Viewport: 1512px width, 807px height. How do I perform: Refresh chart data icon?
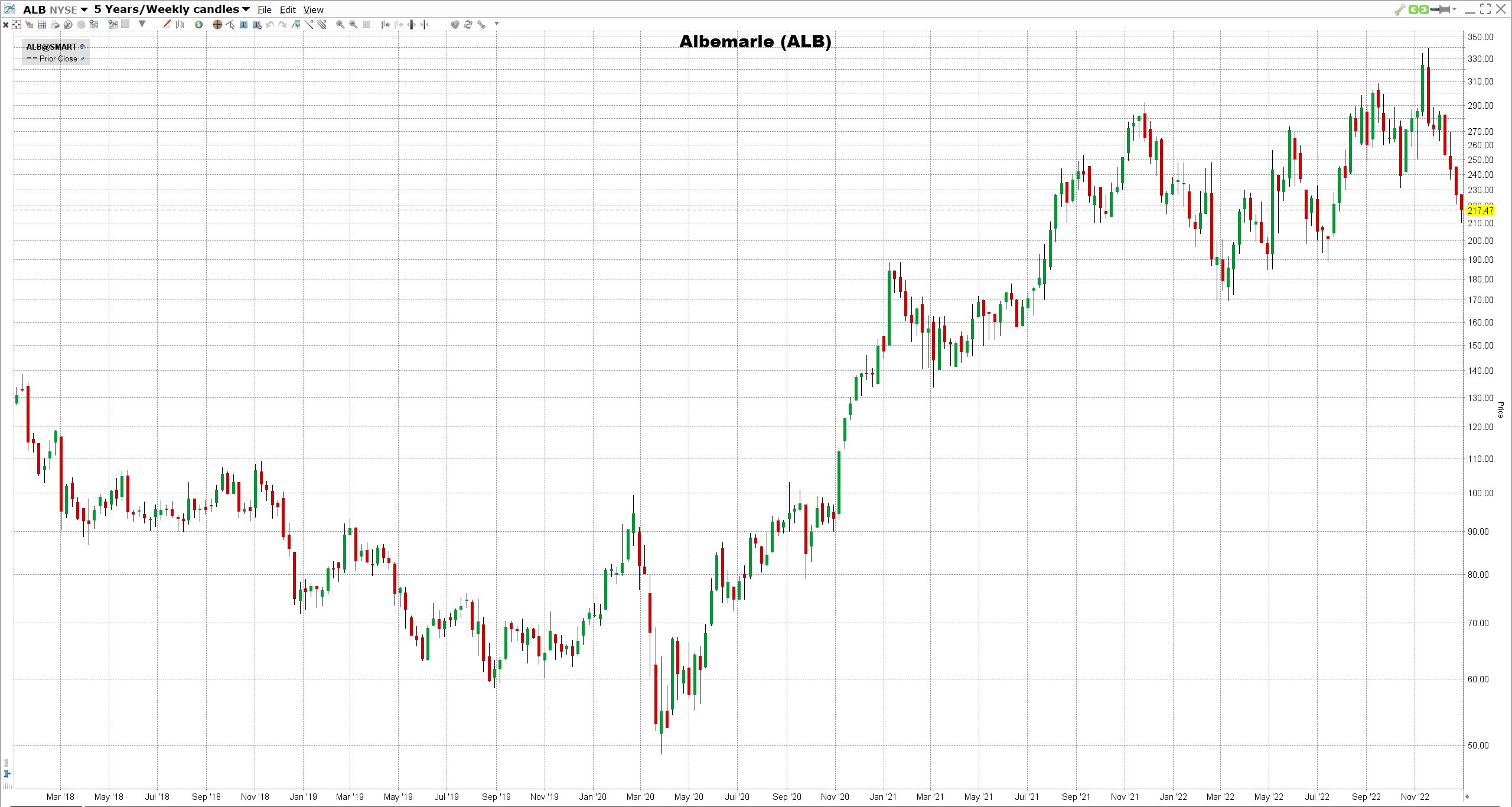(x=468, y=24)
